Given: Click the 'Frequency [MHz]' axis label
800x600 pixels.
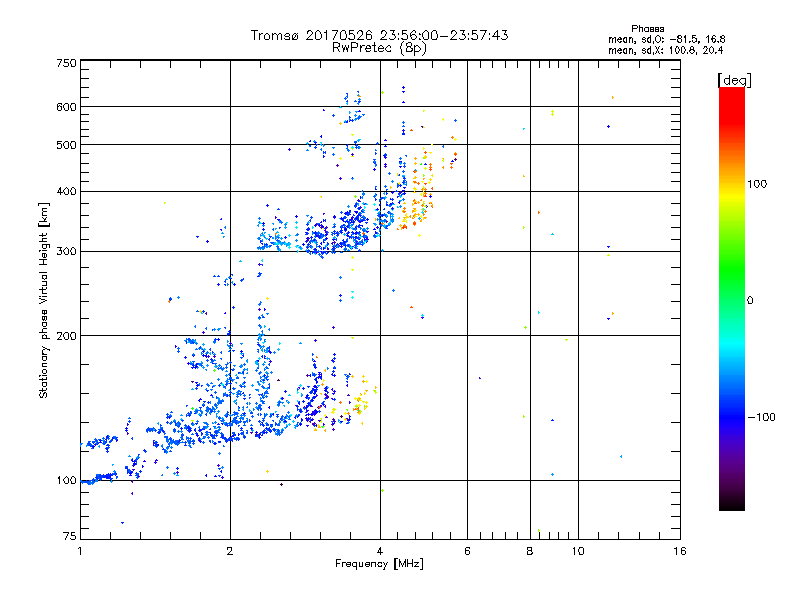Looking at the screenshot, I should click(x=379, y=564).
